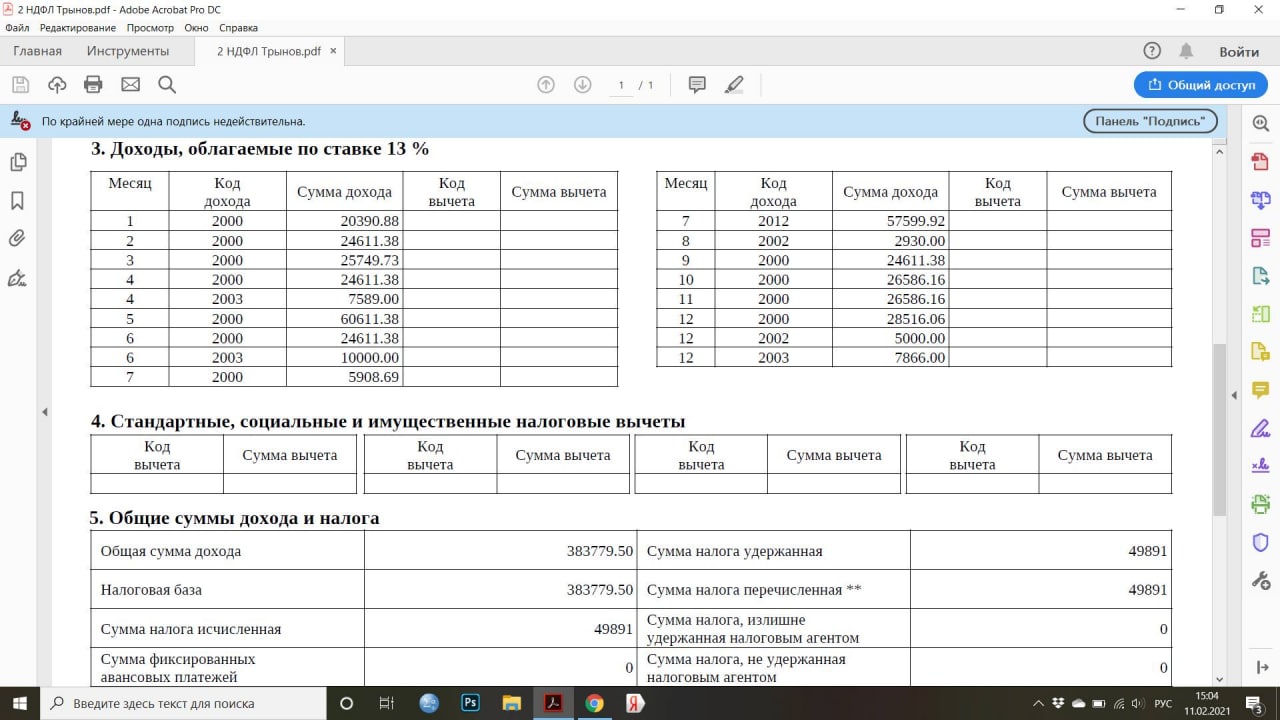Collapse the left navigation pane arrow
The height and width of the screenshot is (720, 1280).
[44, 412]
